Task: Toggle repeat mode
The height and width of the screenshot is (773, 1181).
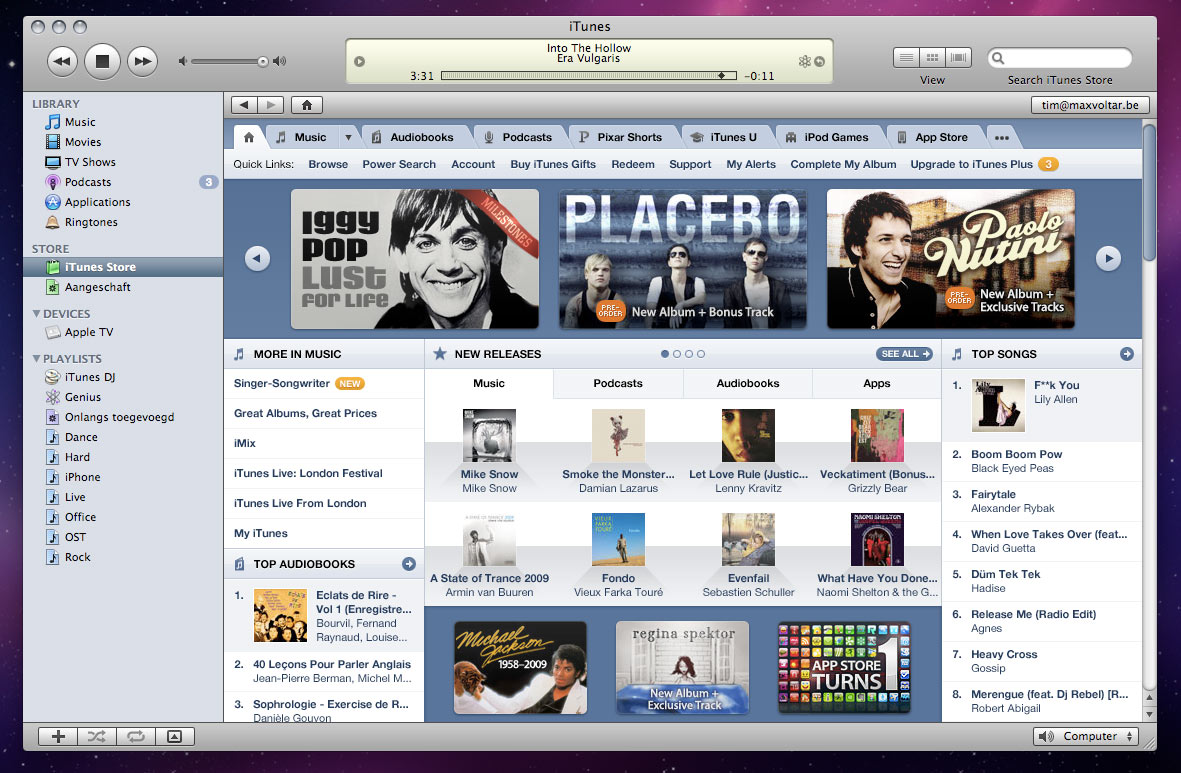Action: (x=136, y=737)
